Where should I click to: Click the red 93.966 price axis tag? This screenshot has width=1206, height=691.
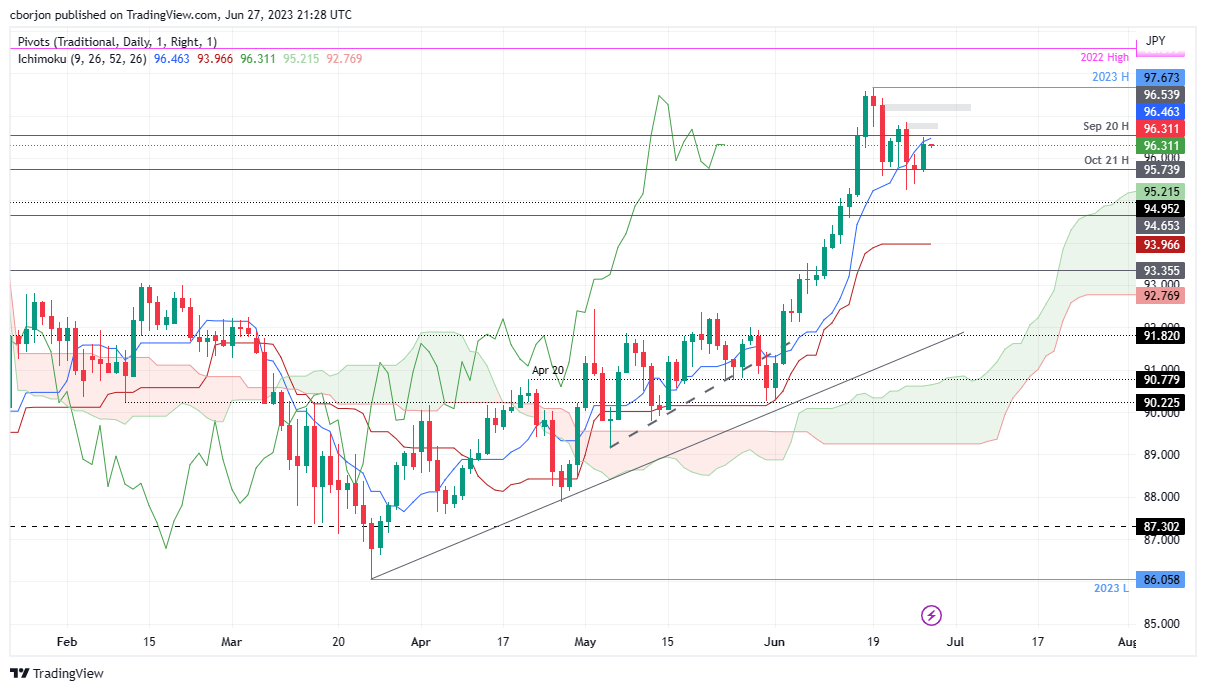pyautogui.click(x=1163, y=245)
